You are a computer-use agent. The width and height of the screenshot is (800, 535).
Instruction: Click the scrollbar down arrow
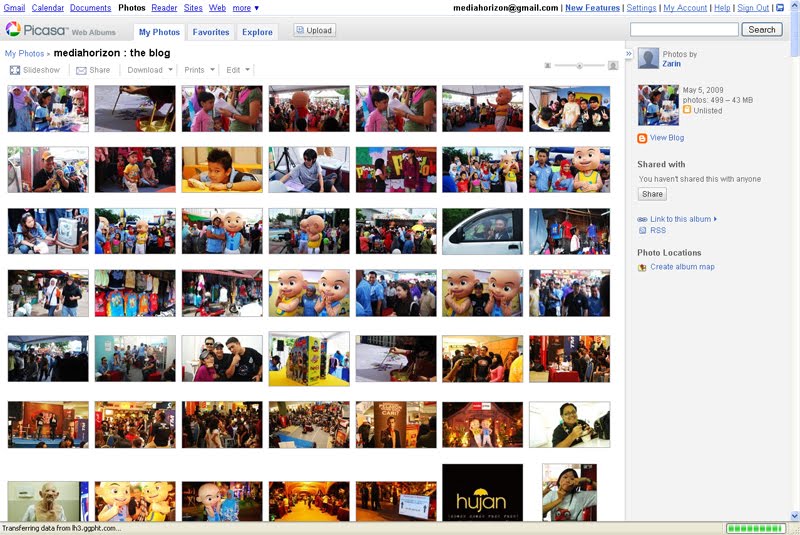(795, 516)
